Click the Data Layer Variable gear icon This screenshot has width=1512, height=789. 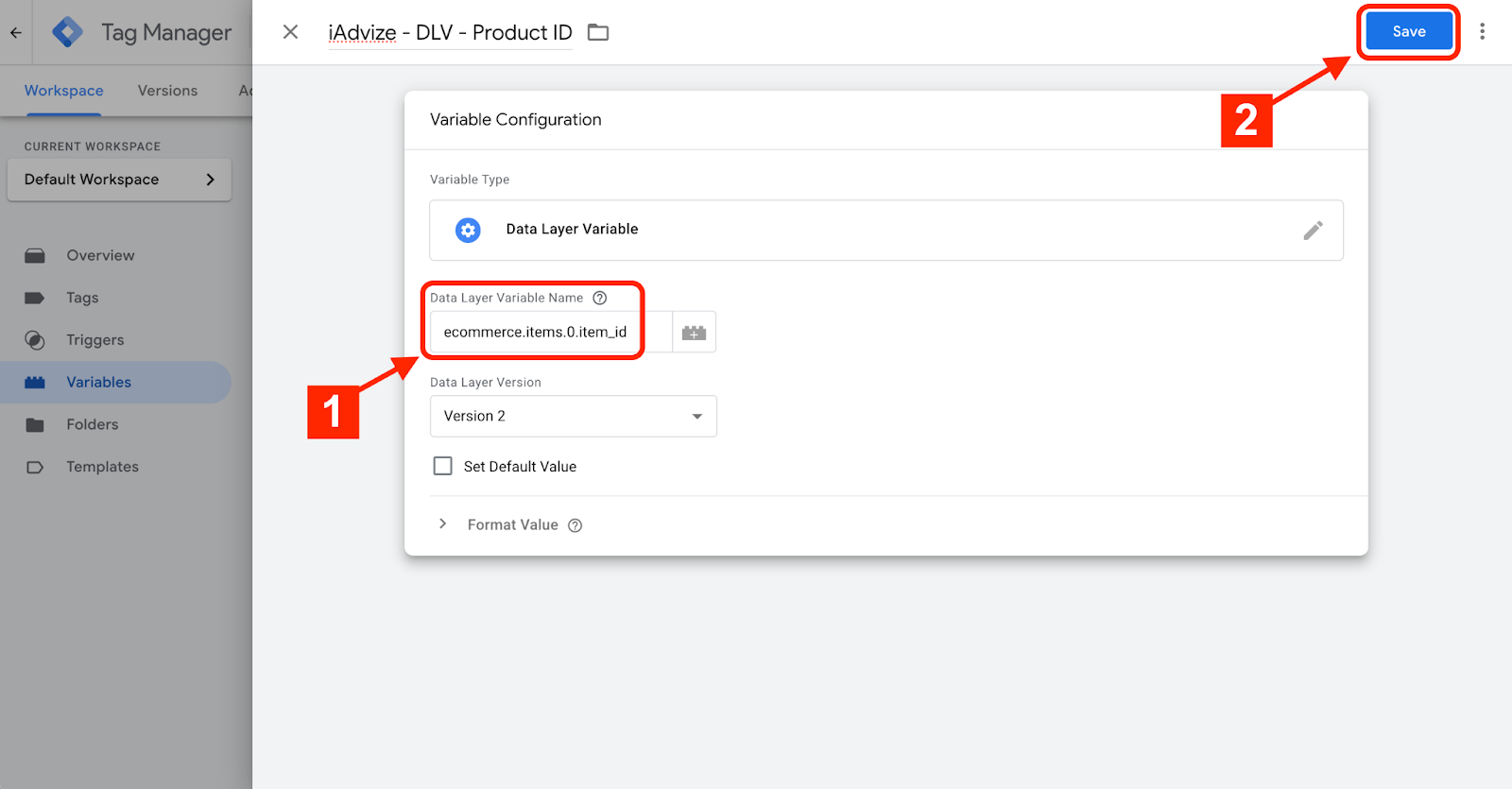pos(468,230)
